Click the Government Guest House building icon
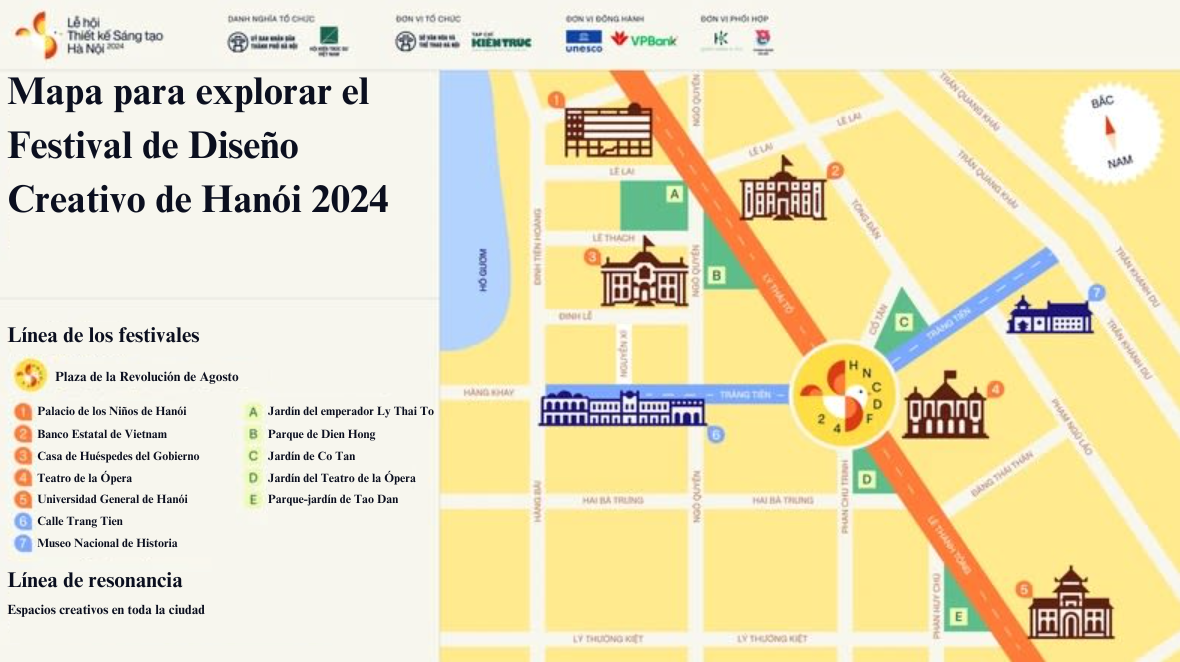Image resolution: width=1180 pixels, height=662 pixels. click(x=644, y=277)
